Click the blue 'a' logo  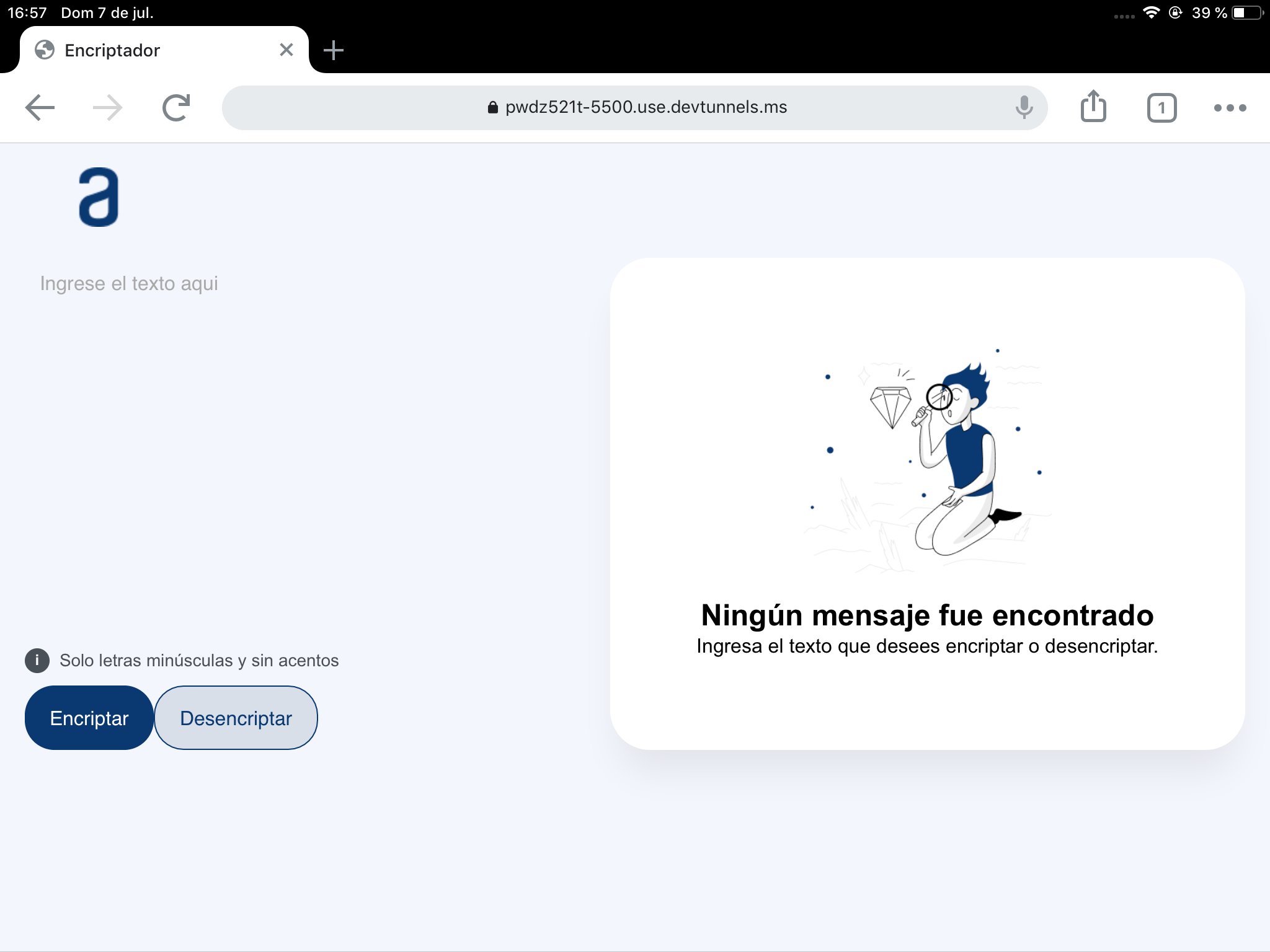(x=99, y=197)
